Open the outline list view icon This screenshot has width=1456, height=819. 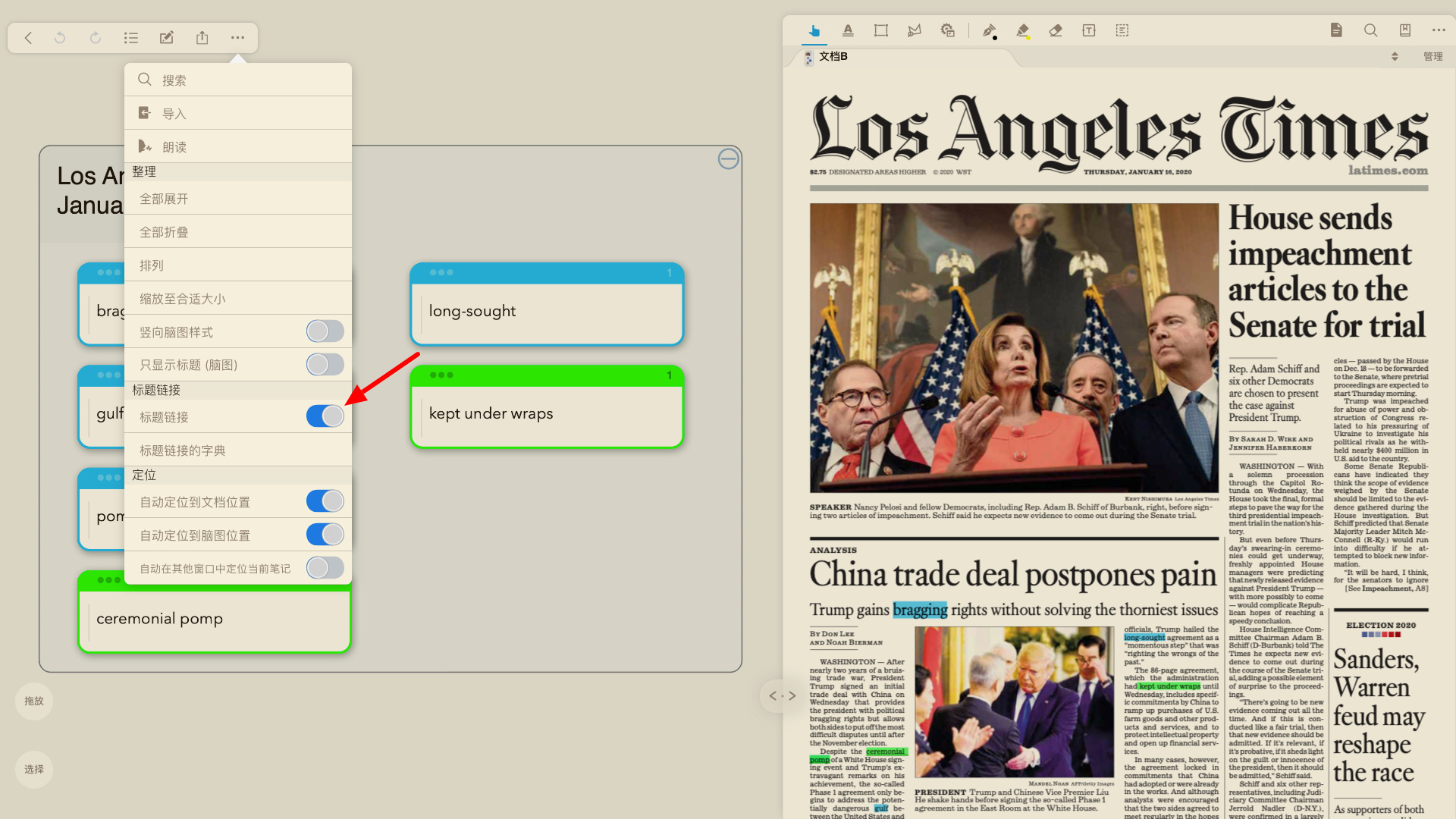coord(130,37)
